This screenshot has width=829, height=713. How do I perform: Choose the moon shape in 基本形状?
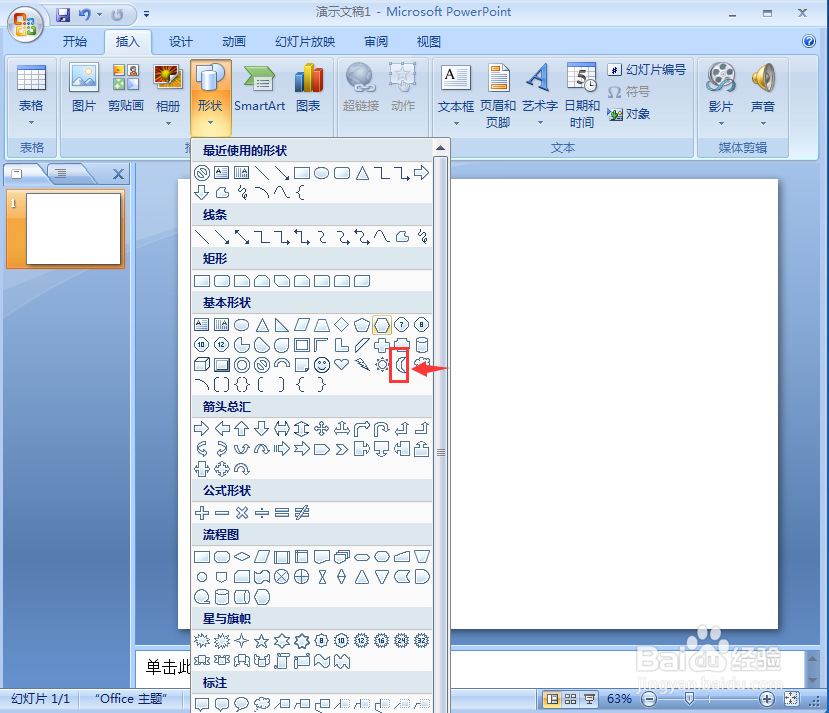[402, 364]
